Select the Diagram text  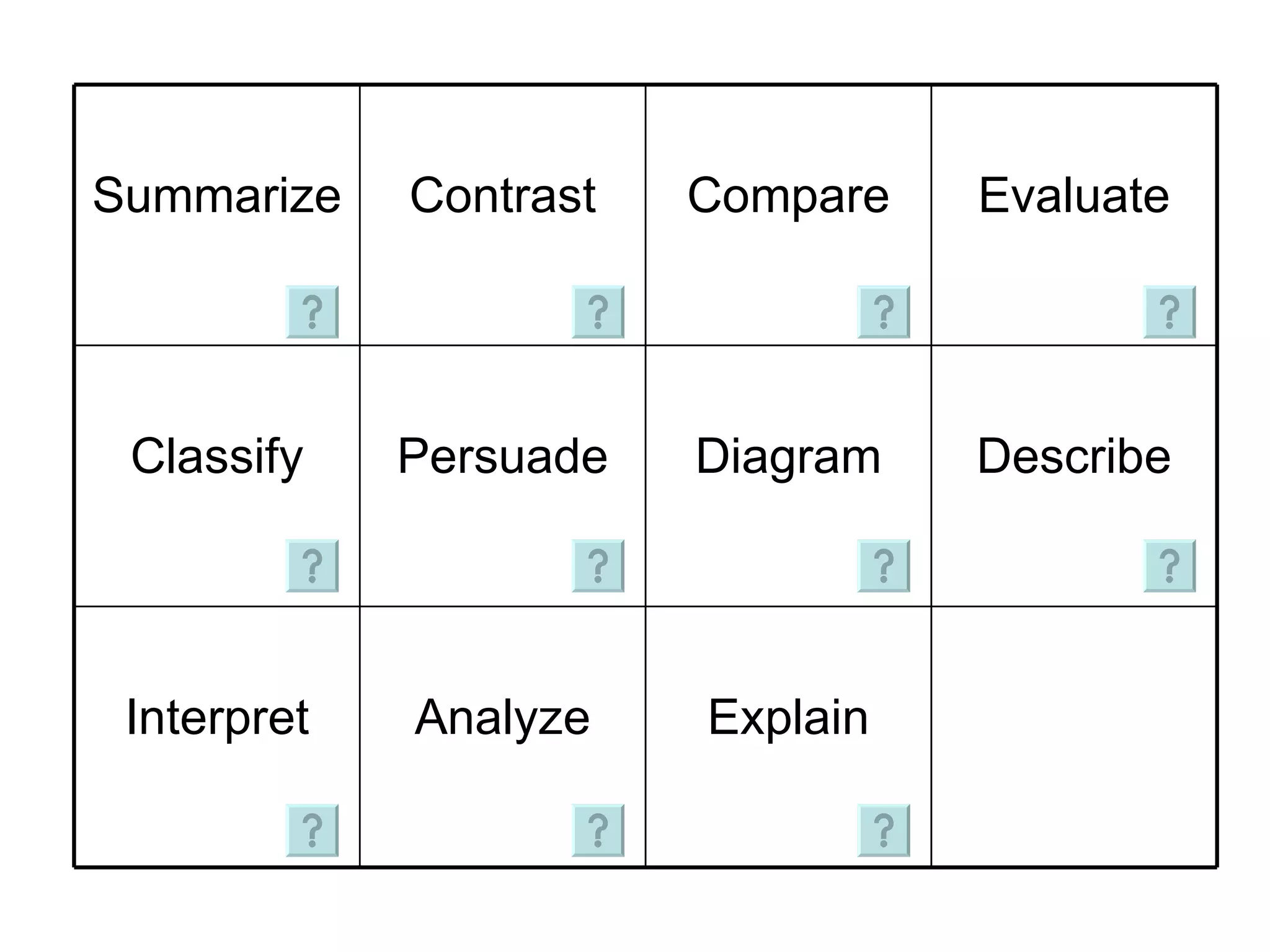click(x=788, y=457)
